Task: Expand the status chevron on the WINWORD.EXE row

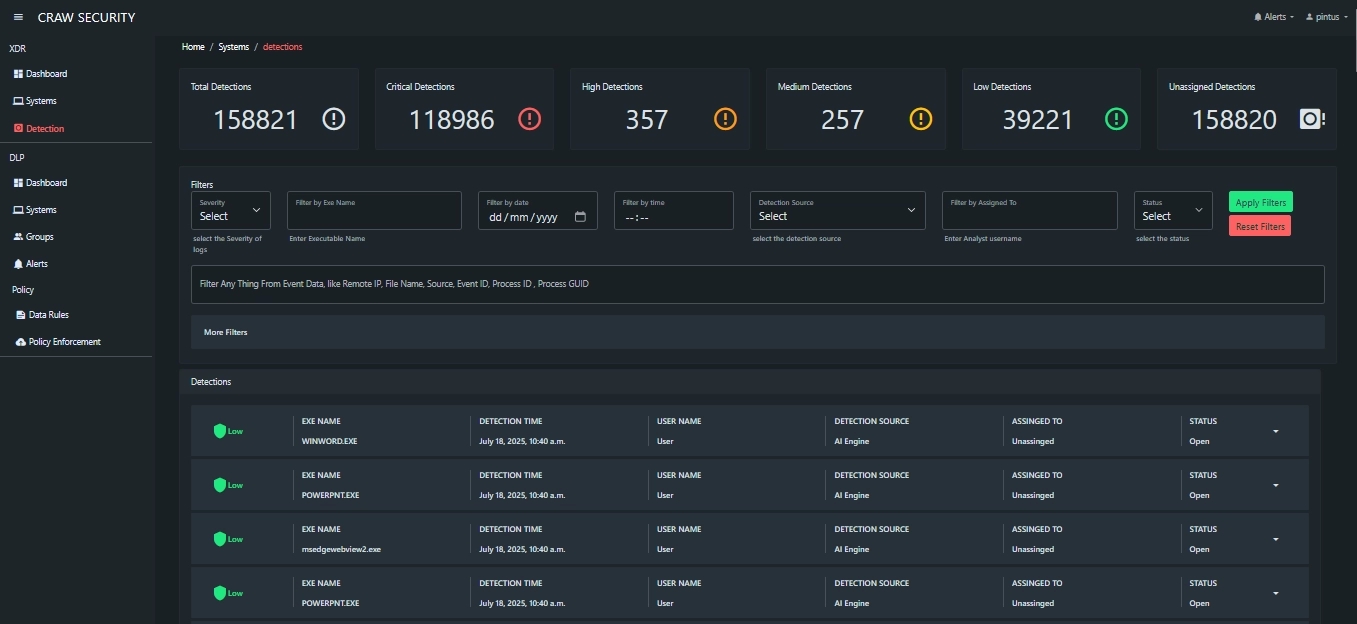Action: (x=1276, y=431)
